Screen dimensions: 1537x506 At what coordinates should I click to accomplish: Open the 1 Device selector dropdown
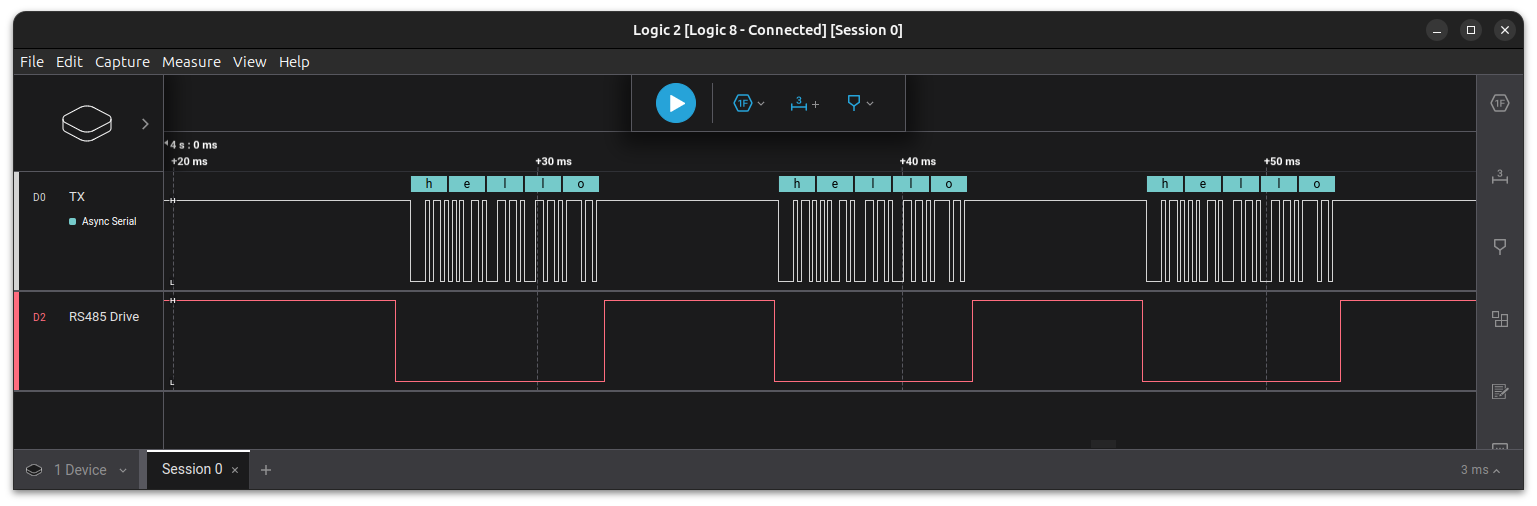click(77, 470)
